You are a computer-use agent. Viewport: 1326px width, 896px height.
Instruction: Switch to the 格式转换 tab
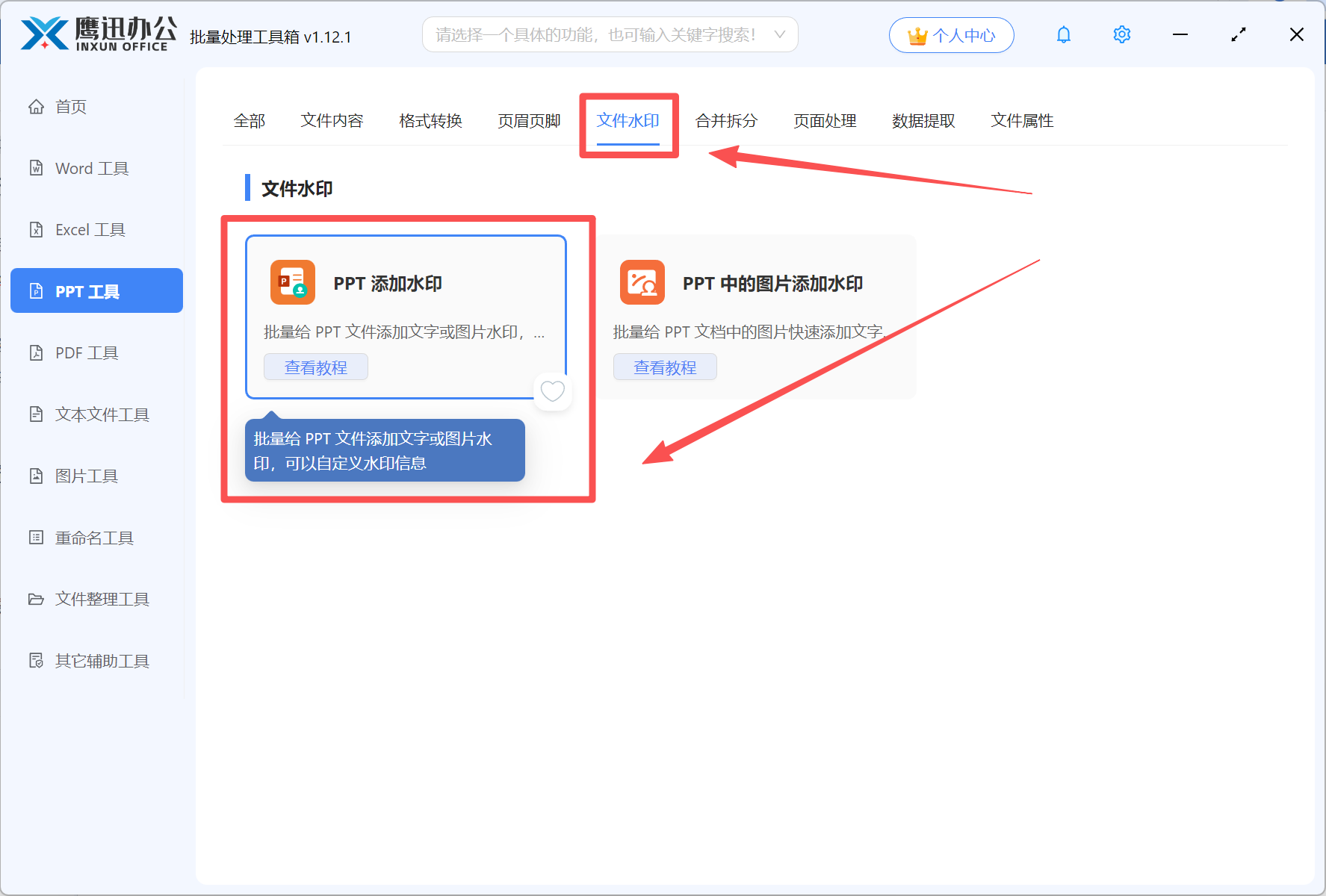click(x=430, y=121)
